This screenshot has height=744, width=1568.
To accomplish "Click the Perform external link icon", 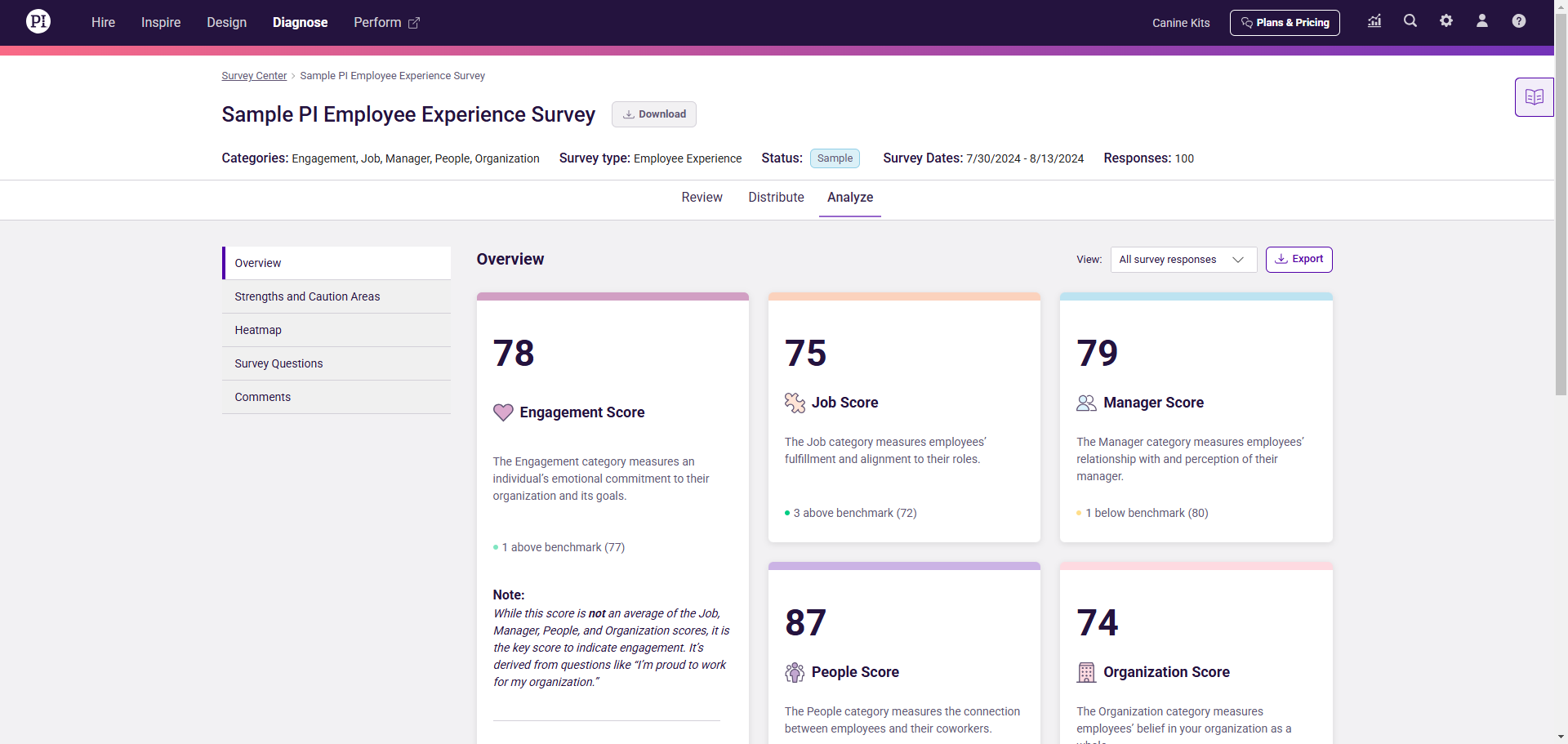I will [x=414, y=23].
